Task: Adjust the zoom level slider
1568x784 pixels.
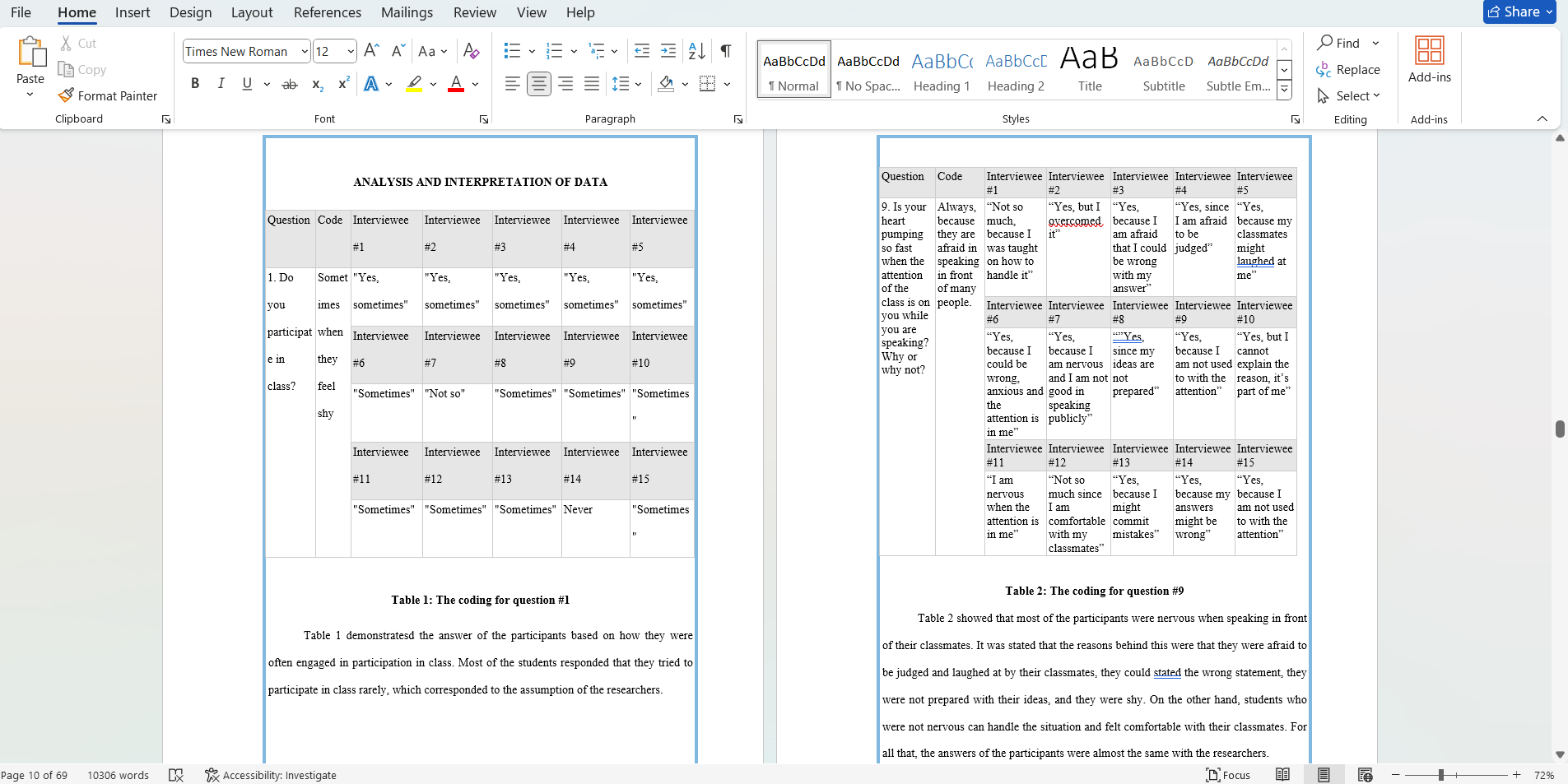Action: tap(1440, 775)
